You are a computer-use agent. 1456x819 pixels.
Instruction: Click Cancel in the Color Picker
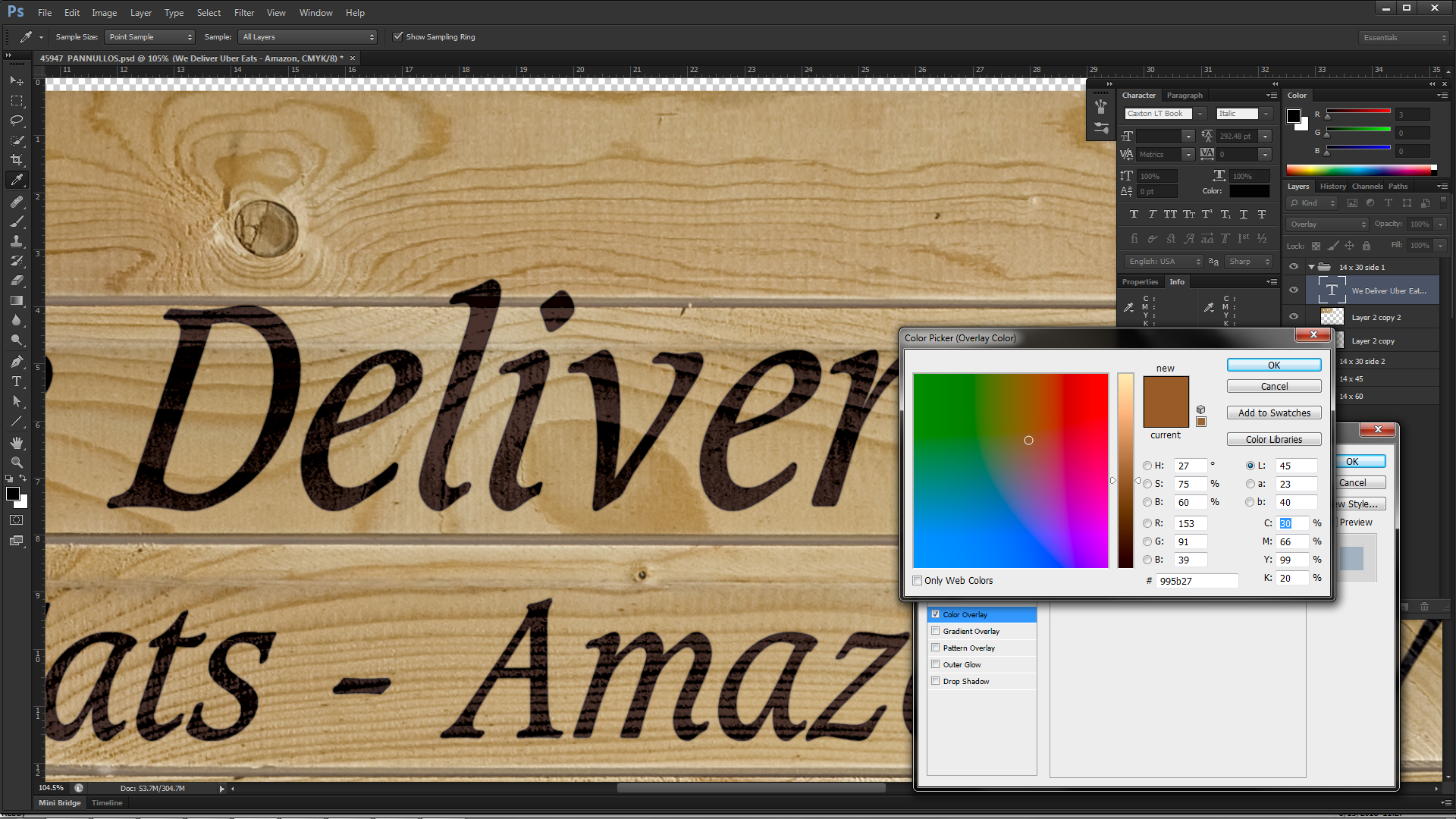pos(1274,387)
